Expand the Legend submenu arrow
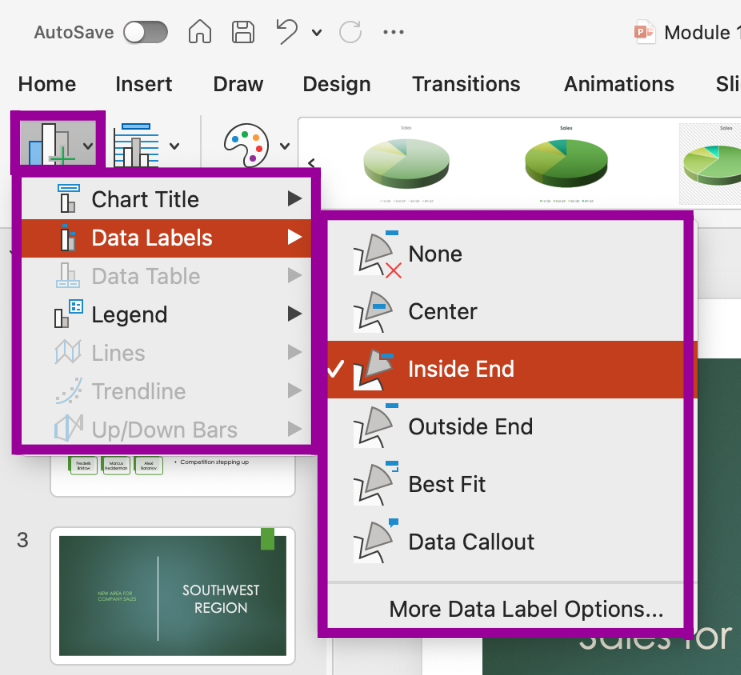Screen dimensions: 741x675 tap(294, 313)
